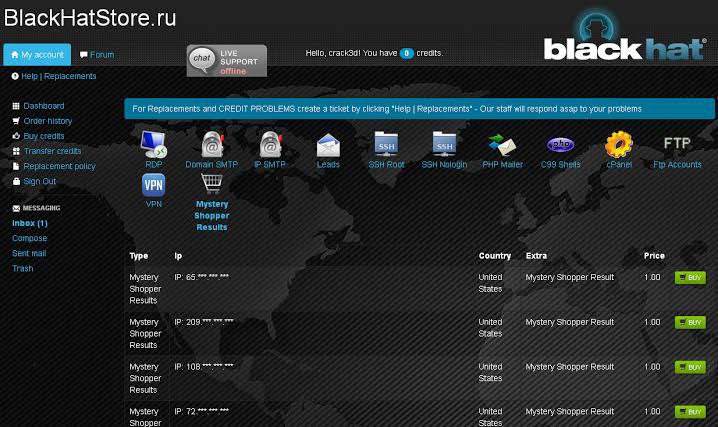This screenshot has width=718, height=427.
Task: Select the IP SMTP mailbox icon
Action: pyautogui.click(x=270, y=144)
